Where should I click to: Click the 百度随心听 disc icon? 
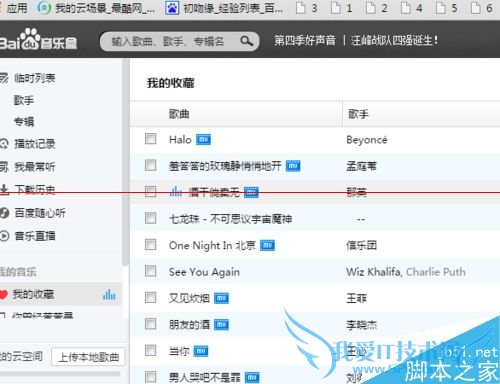4,213
